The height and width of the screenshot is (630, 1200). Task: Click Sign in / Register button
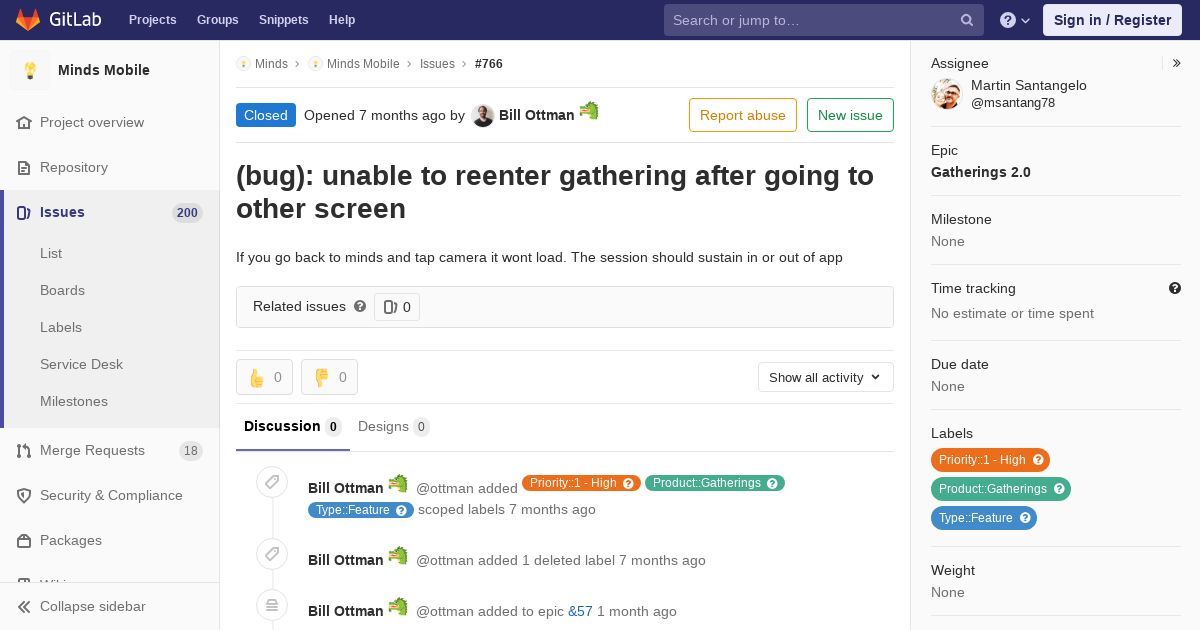[x=1112, y=20]
